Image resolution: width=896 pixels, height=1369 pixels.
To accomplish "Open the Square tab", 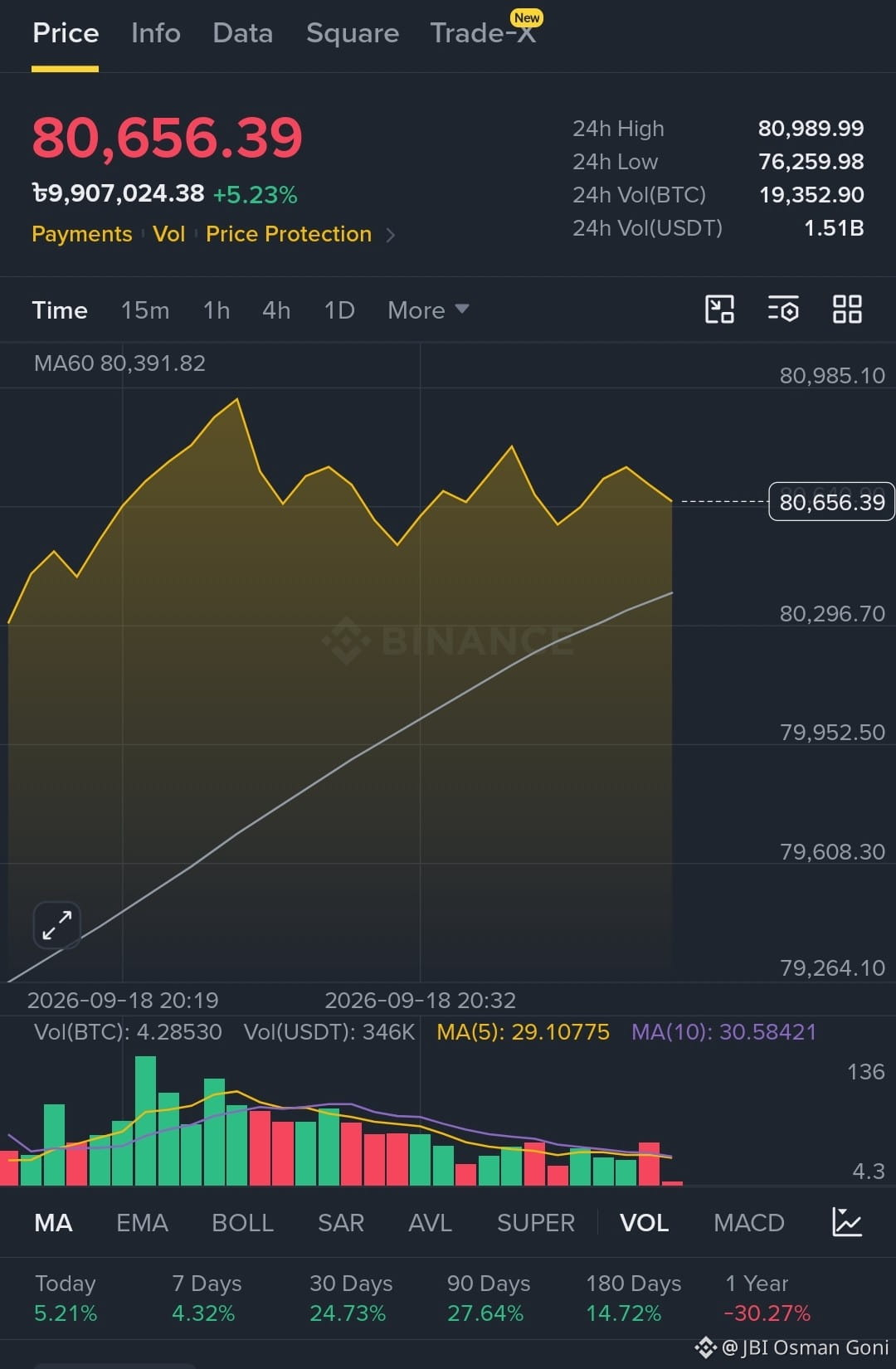I will [x=353, y=33].
